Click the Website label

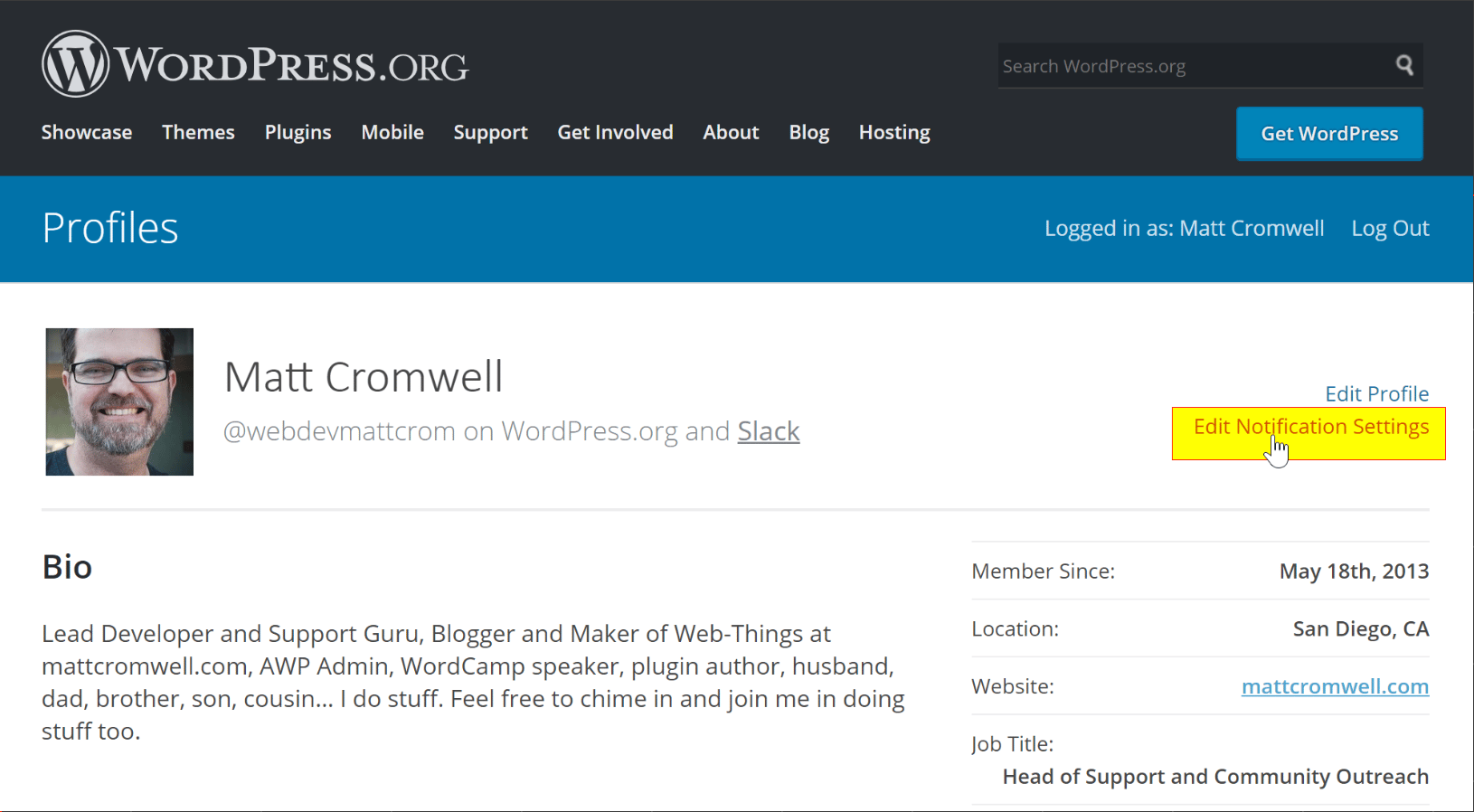(1013, 686)
